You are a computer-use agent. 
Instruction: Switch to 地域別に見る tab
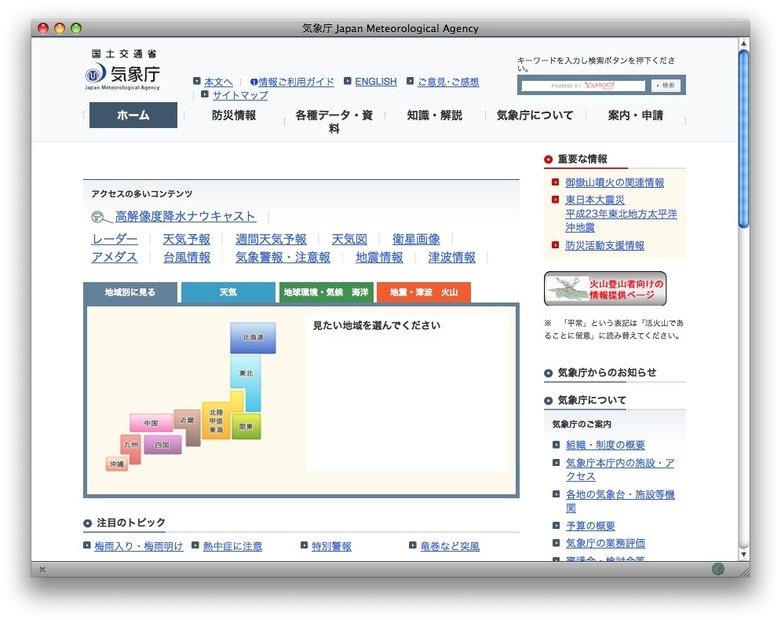130,292
